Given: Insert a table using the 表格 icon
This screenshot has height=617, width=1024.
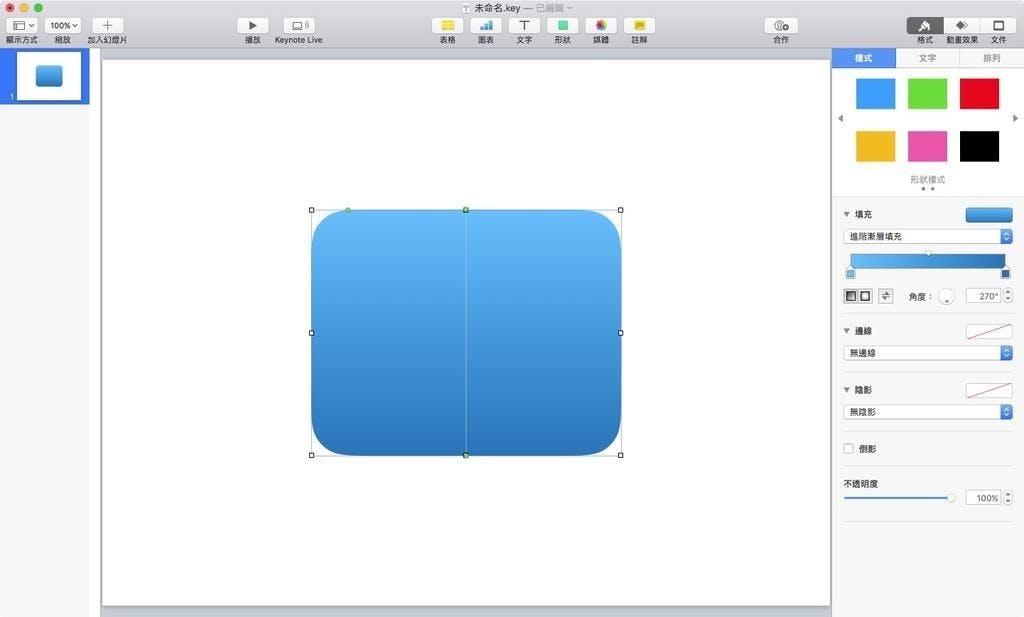Looking at the screenshot, I should pos(447,25).
